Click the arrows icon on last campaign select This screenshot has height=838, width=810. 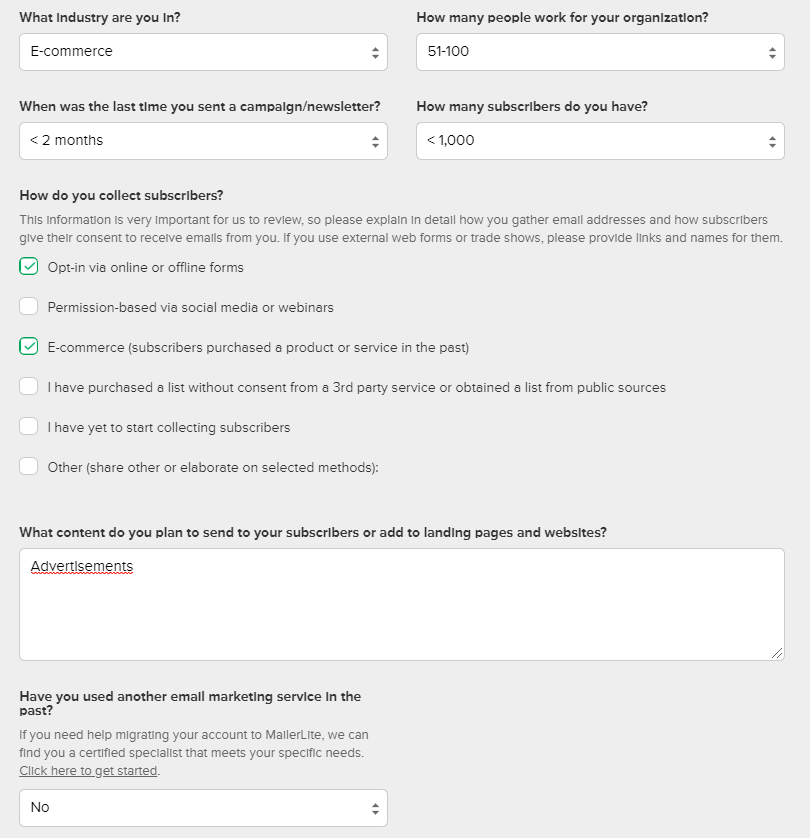[x=375, y=142]
